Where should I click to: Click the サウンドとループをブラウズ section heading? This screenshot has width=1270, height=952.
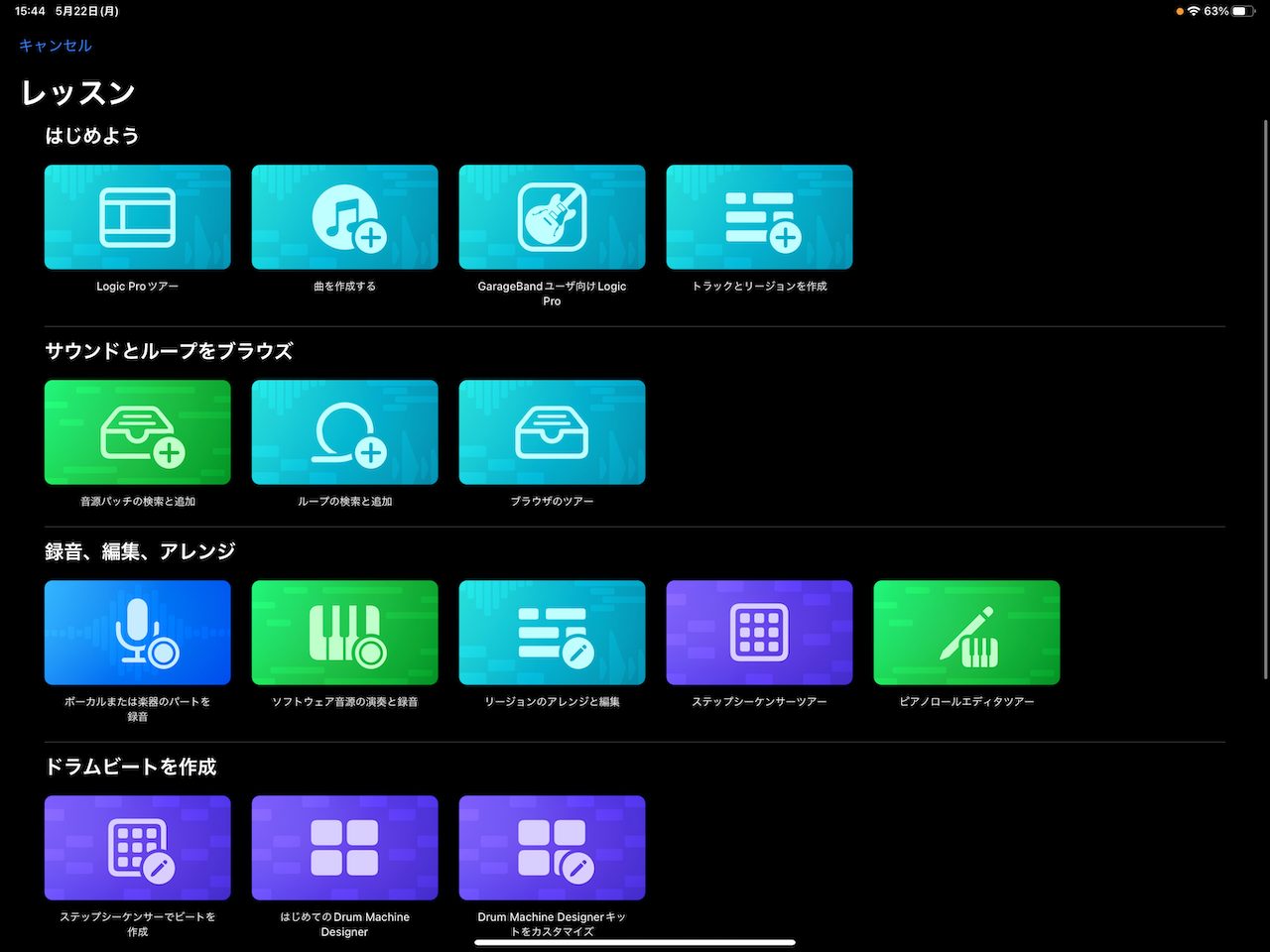click(169, 351)
